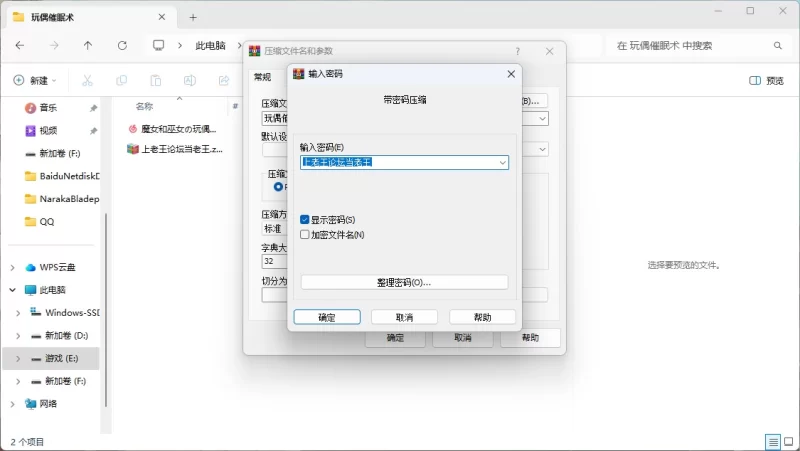Close the 输入密码 dialog
This screenshot has width=800, height=451.
pos(511,74)
